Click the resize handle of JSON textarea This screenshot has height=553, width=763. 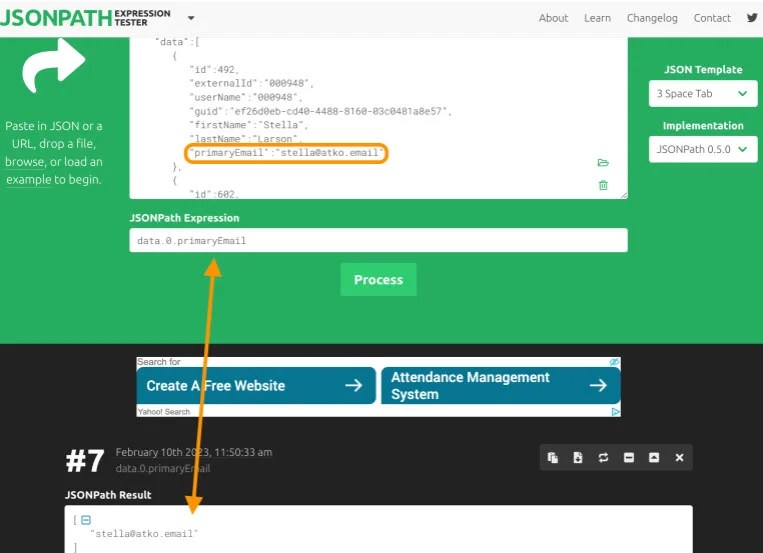click(624, 195)
